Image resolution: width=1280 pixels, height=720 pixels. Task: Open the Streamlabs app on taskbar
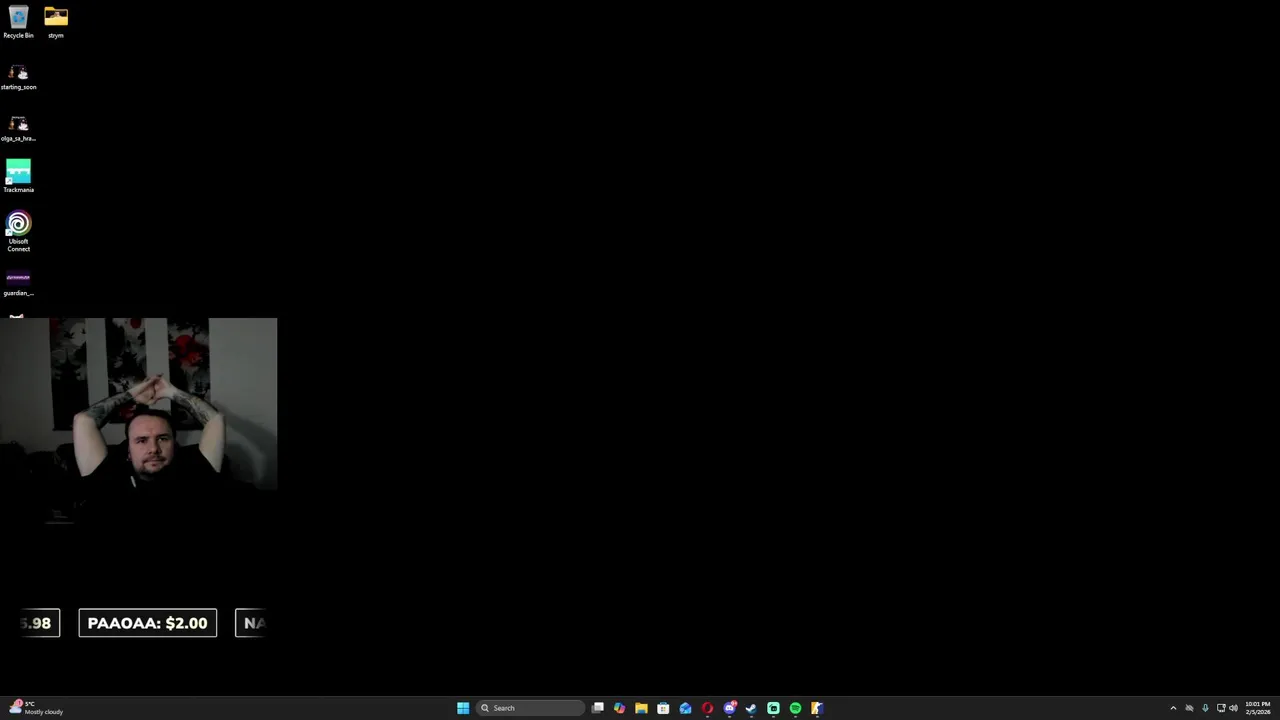coord(773,708)
